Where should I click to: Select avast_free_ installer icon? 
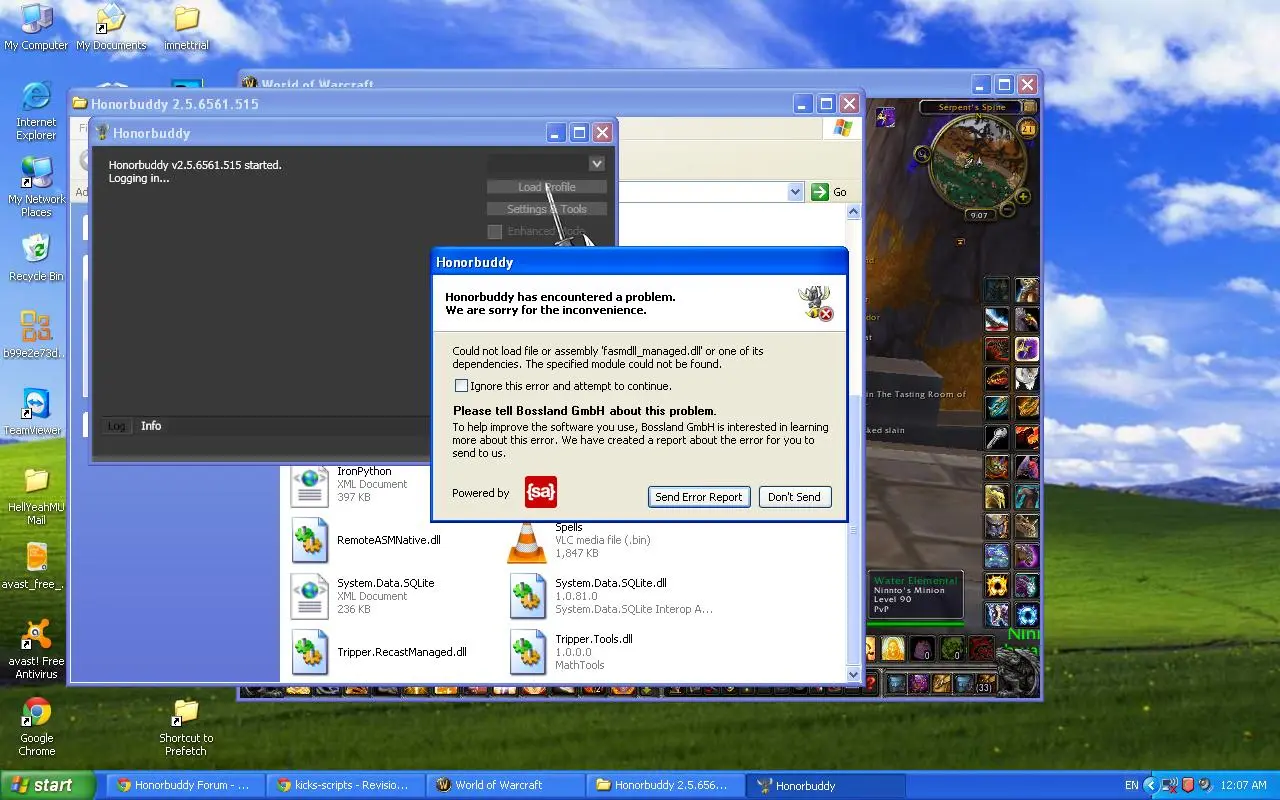36,565
